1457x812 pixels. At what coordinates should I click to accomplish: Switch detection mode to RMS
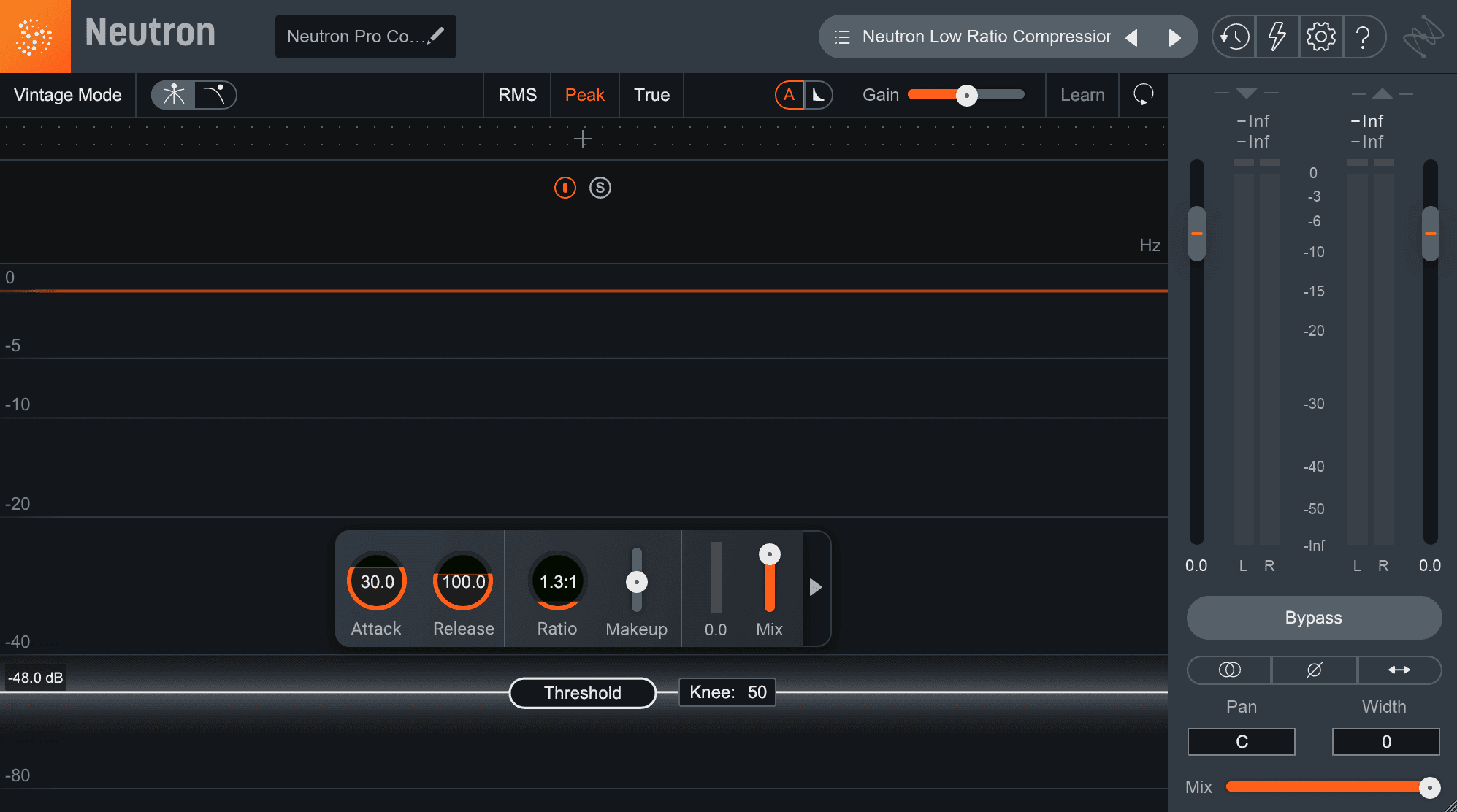pyautogui.click(x=517, y=95)
